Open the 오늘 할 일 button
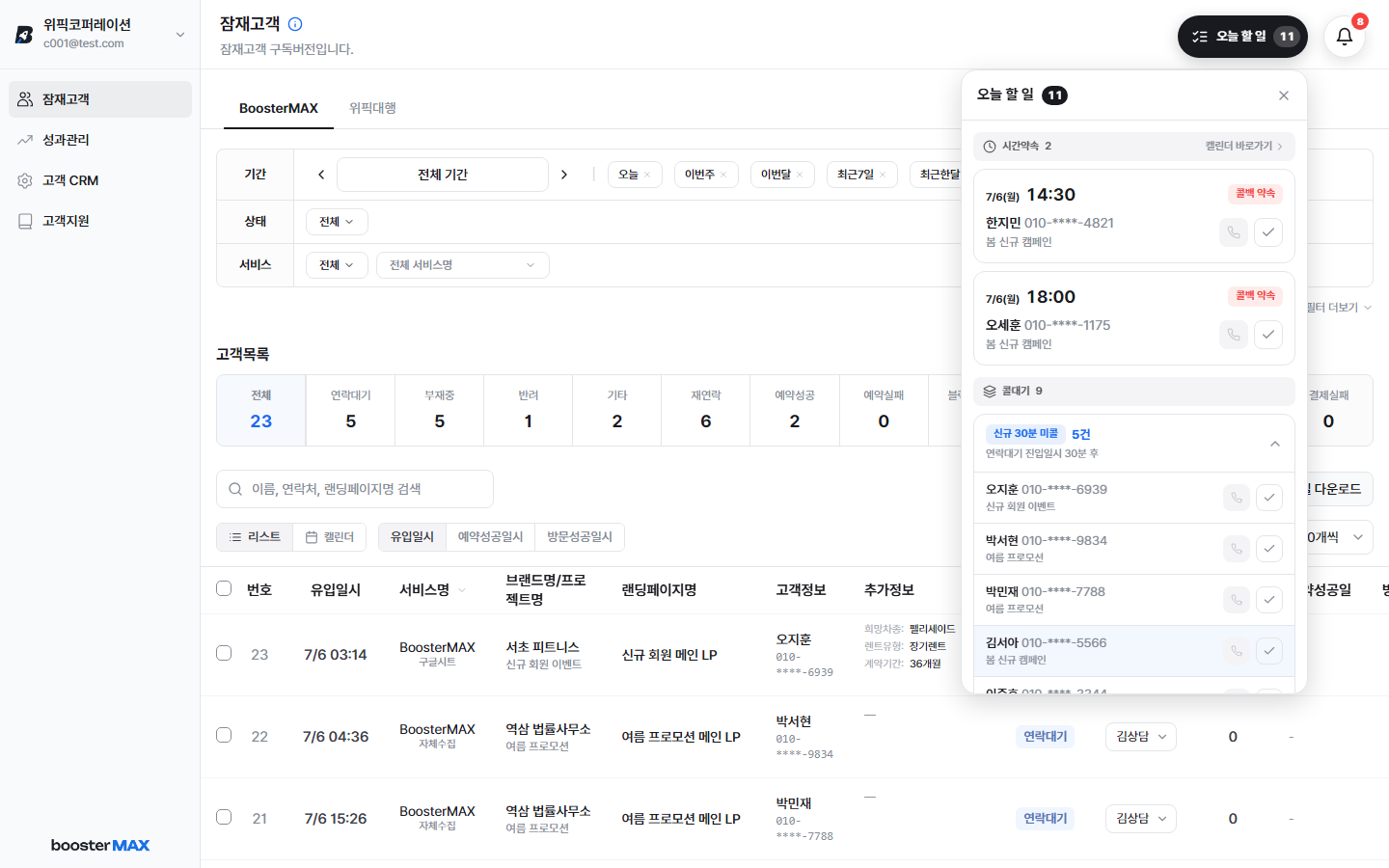 1242,37
